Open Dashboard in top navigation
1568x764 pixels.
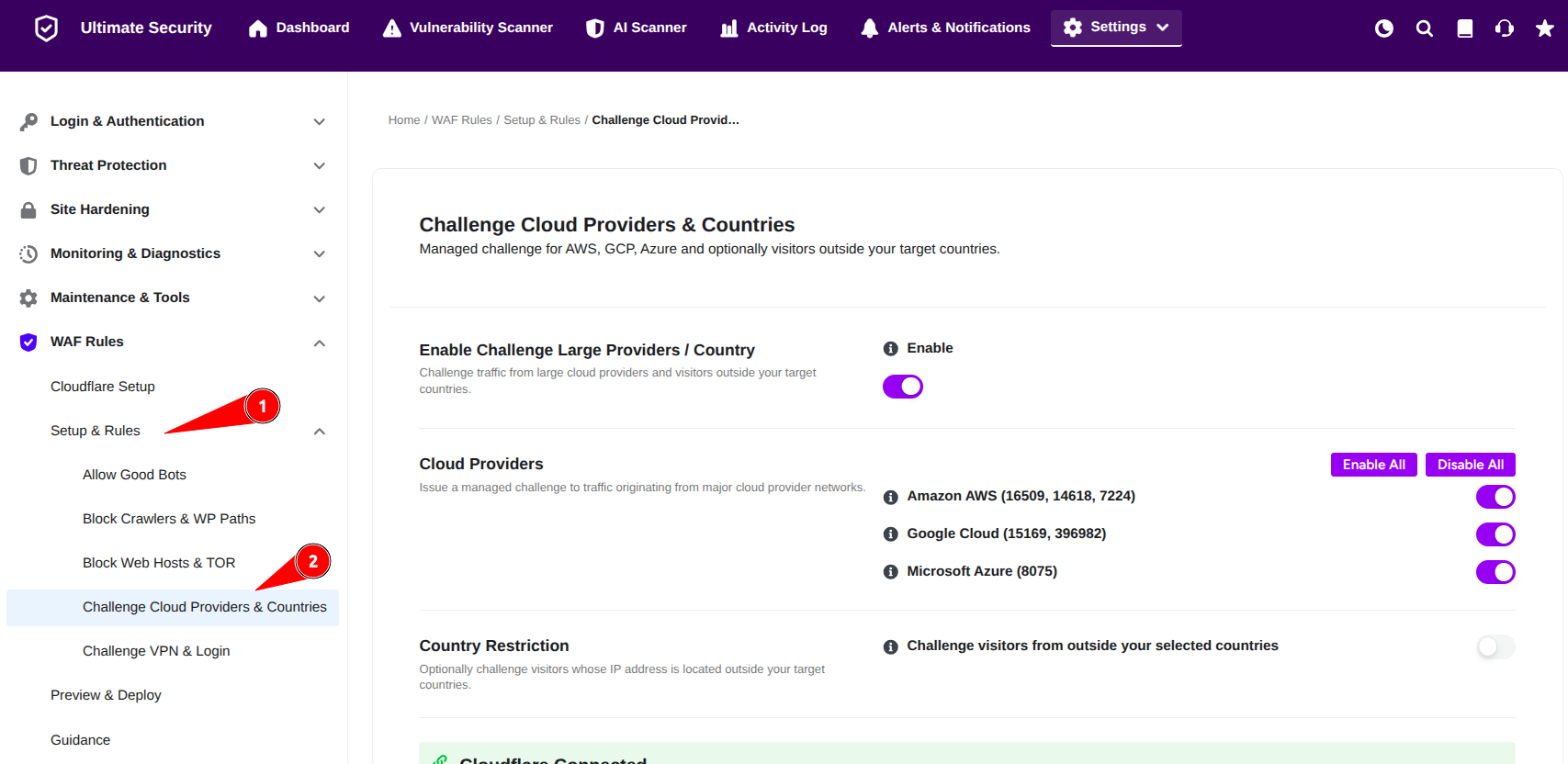tap(299, 28)
